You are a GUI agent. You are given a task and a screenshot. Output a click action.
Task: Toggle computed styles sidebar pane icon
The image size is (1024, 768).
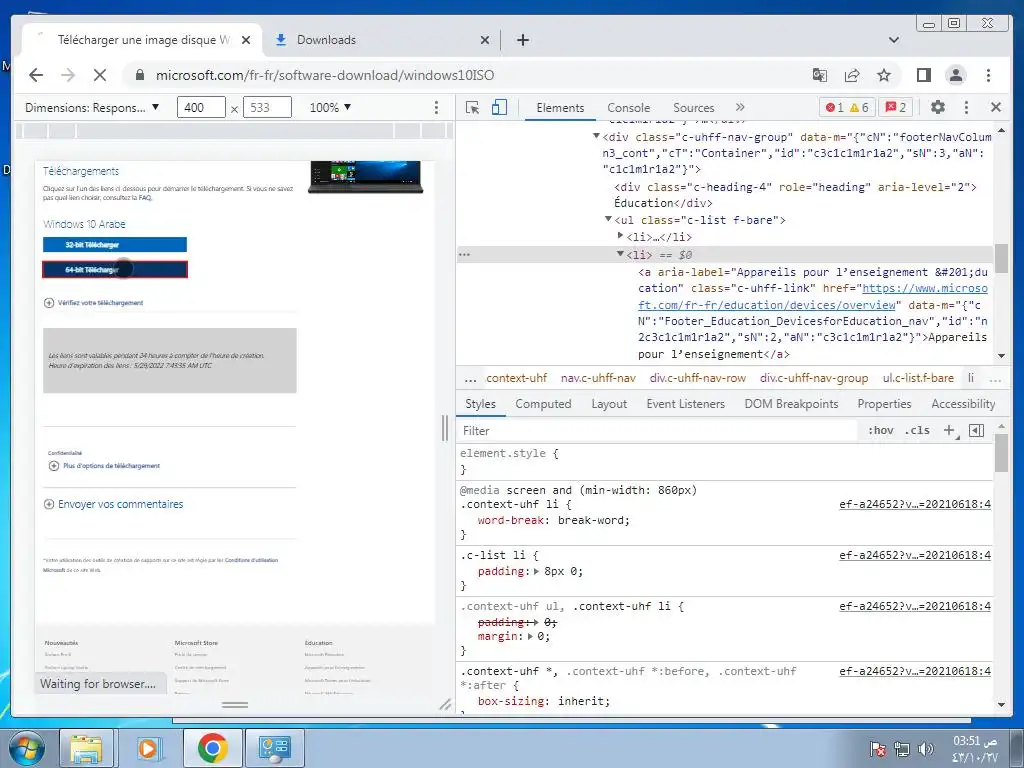tap(976, 430)
